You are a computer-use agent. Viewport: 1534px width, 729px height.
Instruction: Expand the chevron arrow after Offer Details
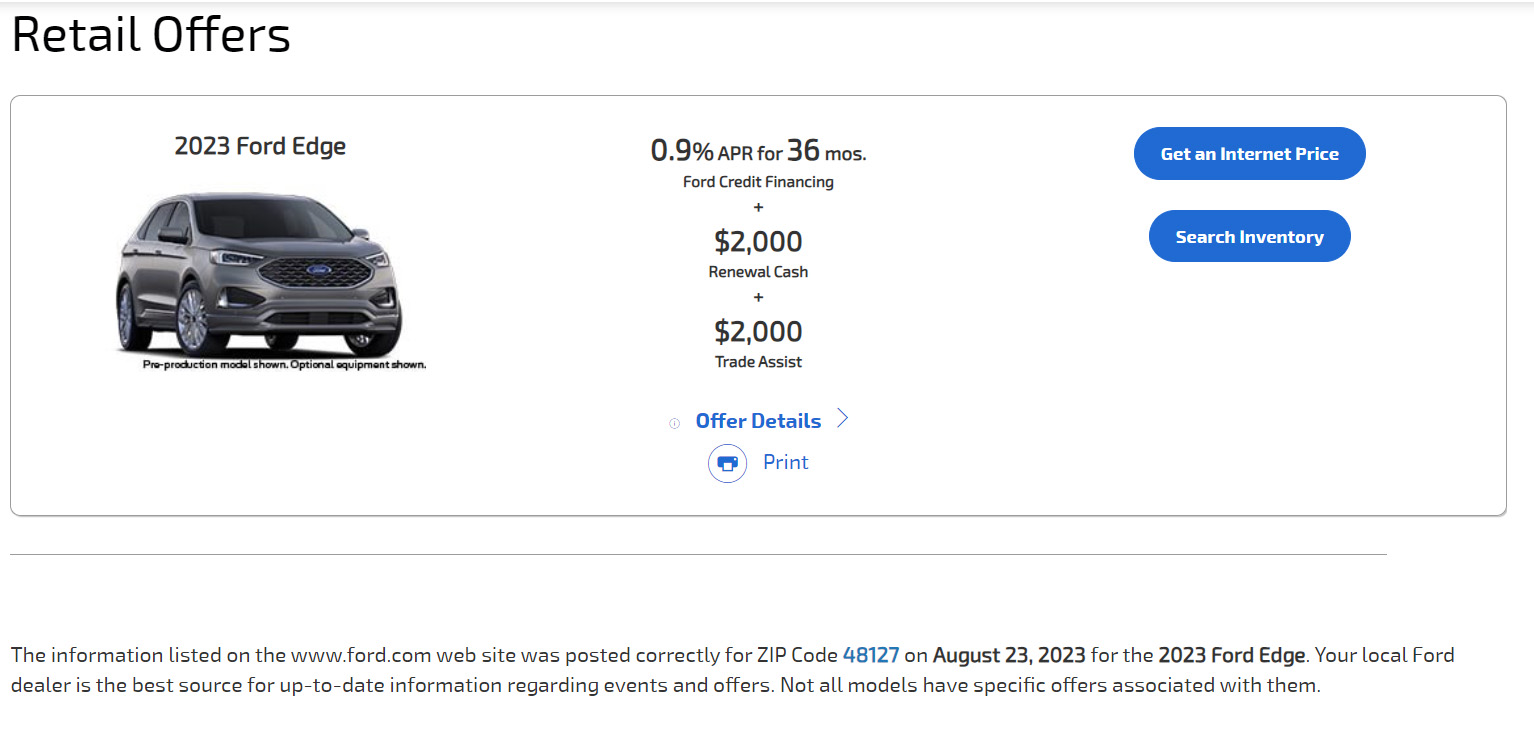pyautogui.click(x=842, y=419)
